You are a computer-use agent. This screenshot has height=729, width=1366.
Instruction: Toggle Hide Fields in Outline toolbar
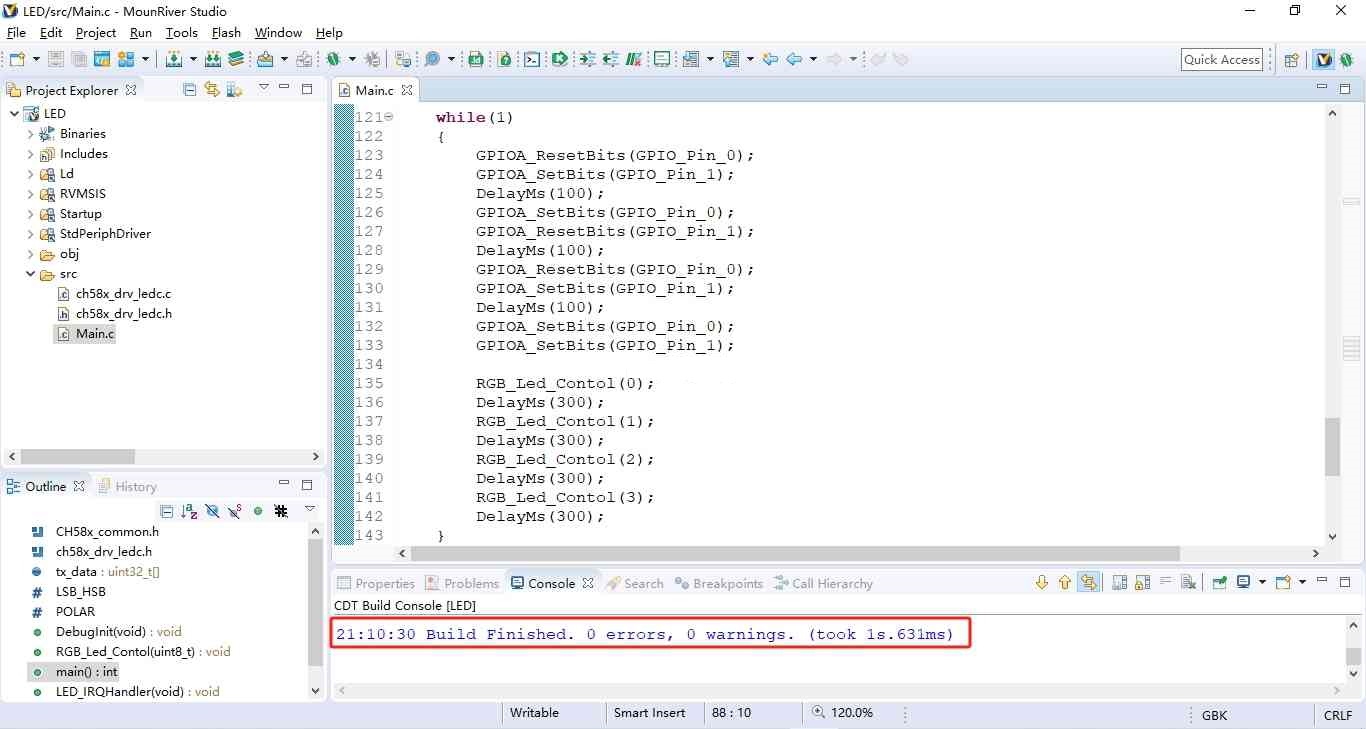(x=212, y=511)
